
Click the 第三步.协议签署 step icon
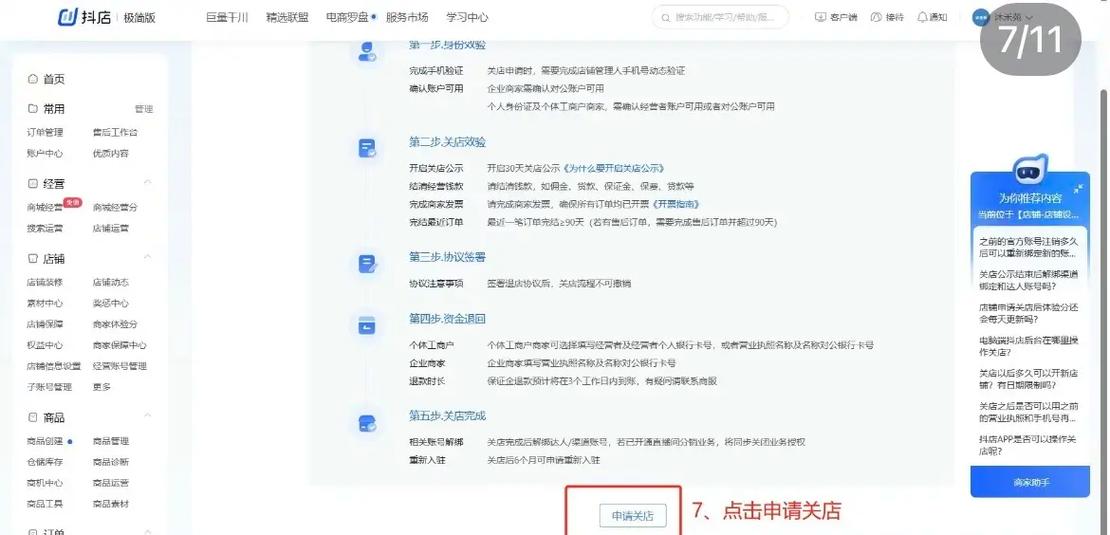[367, 264]
